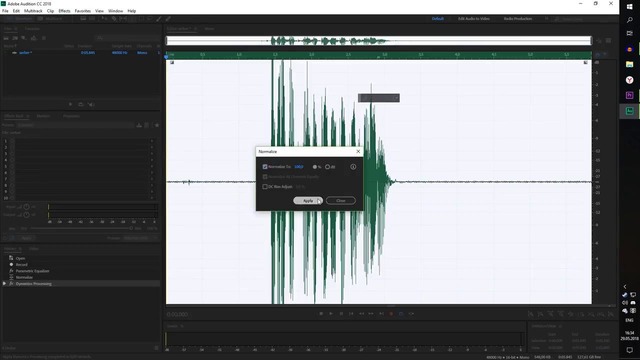This screenshot has height=360, width=640.
Task: Click the Pause transport button
Action: pyautogui.click(x=341, y=313)
